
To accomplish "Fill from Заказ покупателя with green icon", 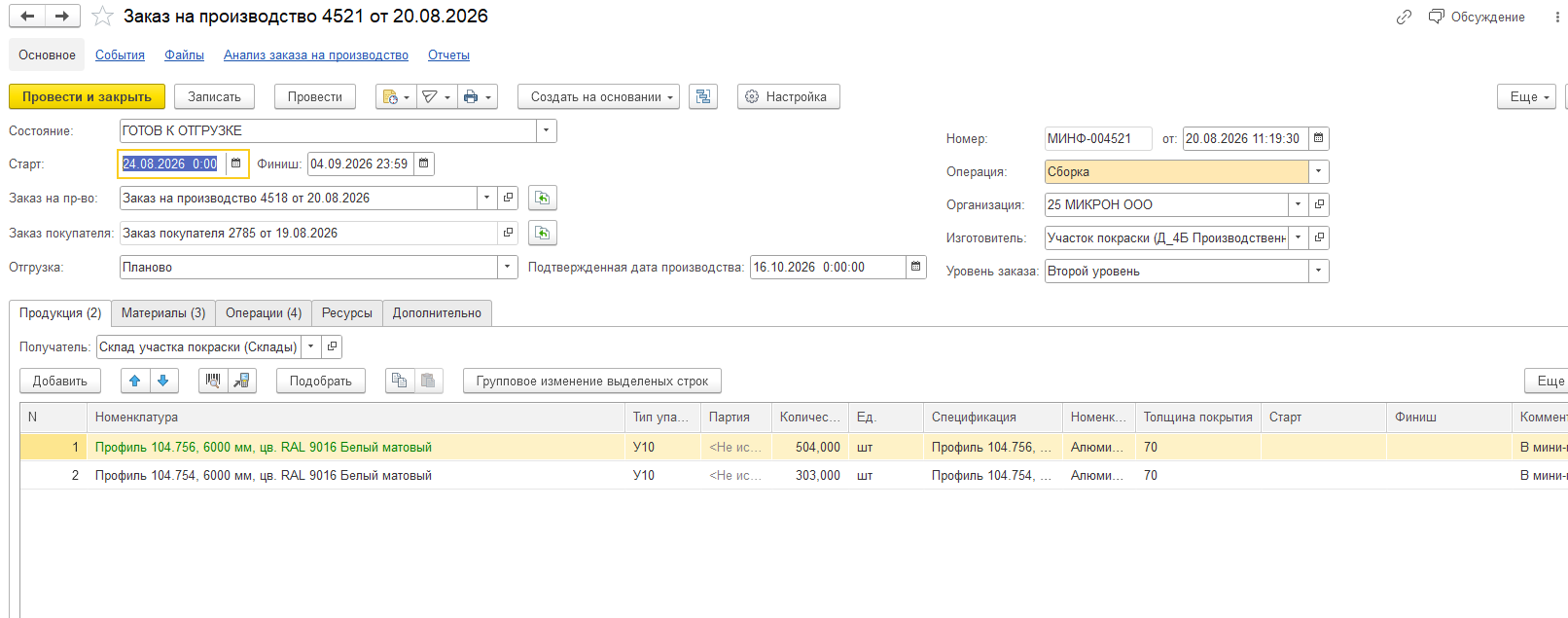I will tap(543, 234).
